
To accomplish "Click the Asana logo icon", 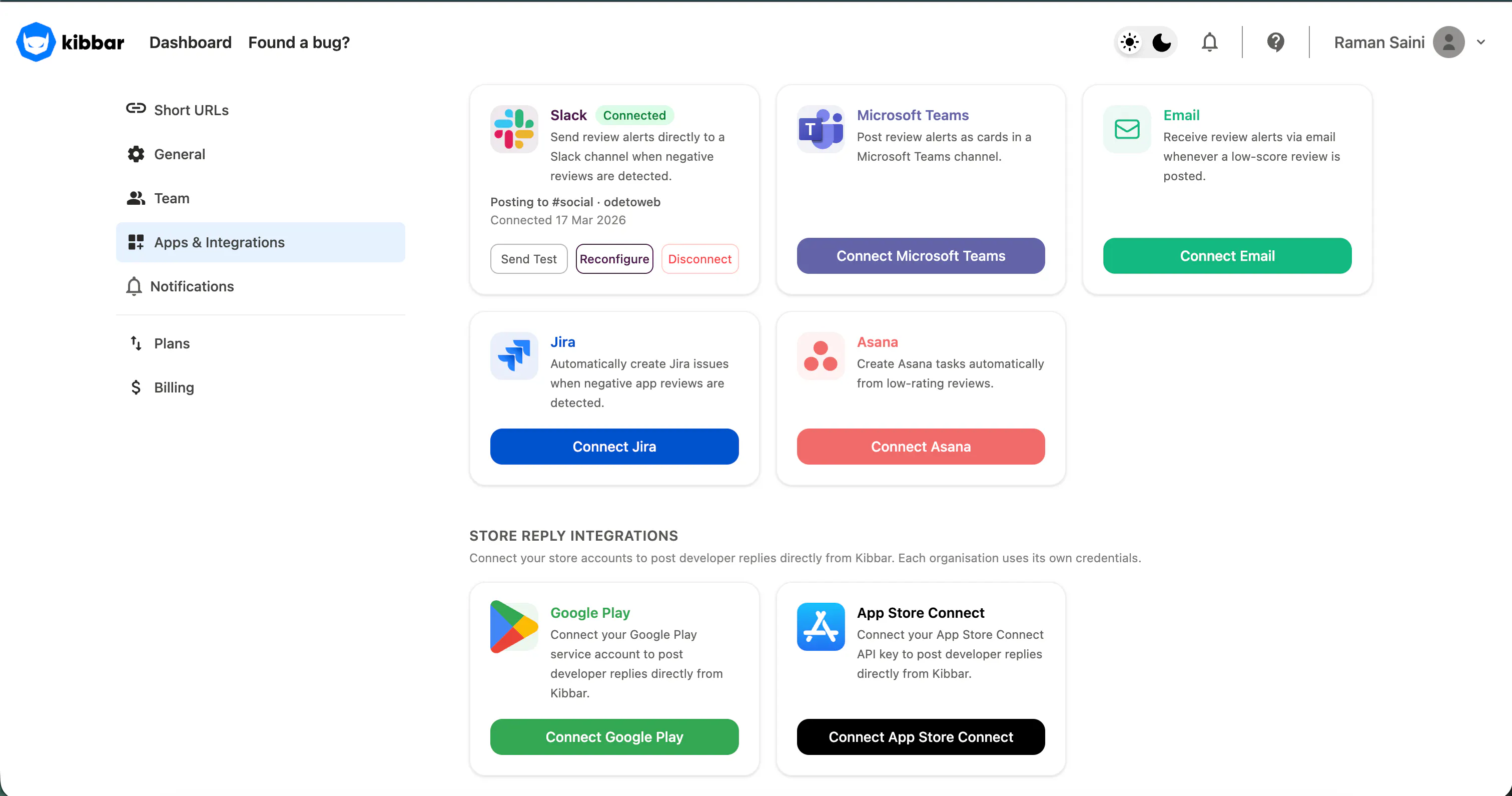I will (x=821, y=356).
